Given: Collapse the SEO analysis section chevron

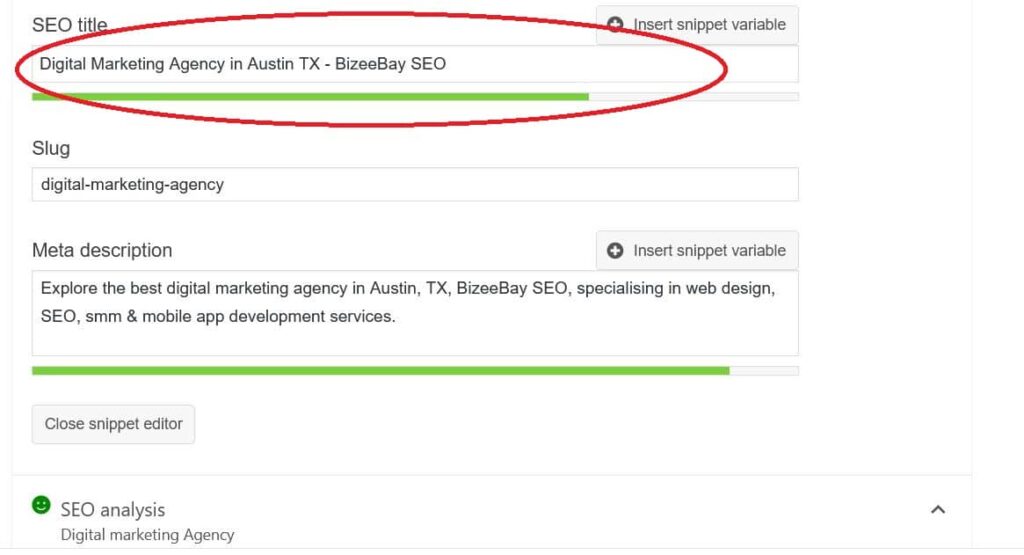Looking at the screenshot, I should click(x=938, y=509).
